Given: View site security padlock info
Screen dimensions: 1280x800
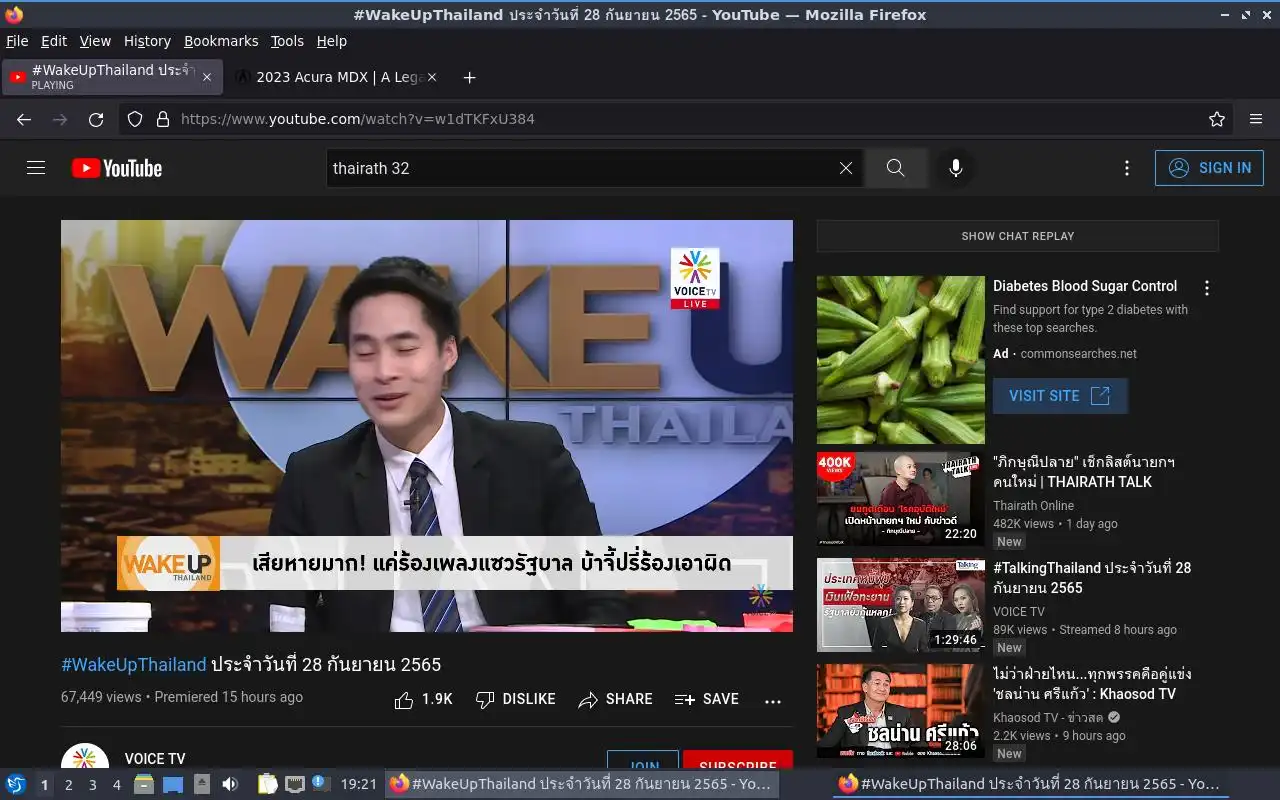Looking at the screenshot, I should tap(163, 119).
